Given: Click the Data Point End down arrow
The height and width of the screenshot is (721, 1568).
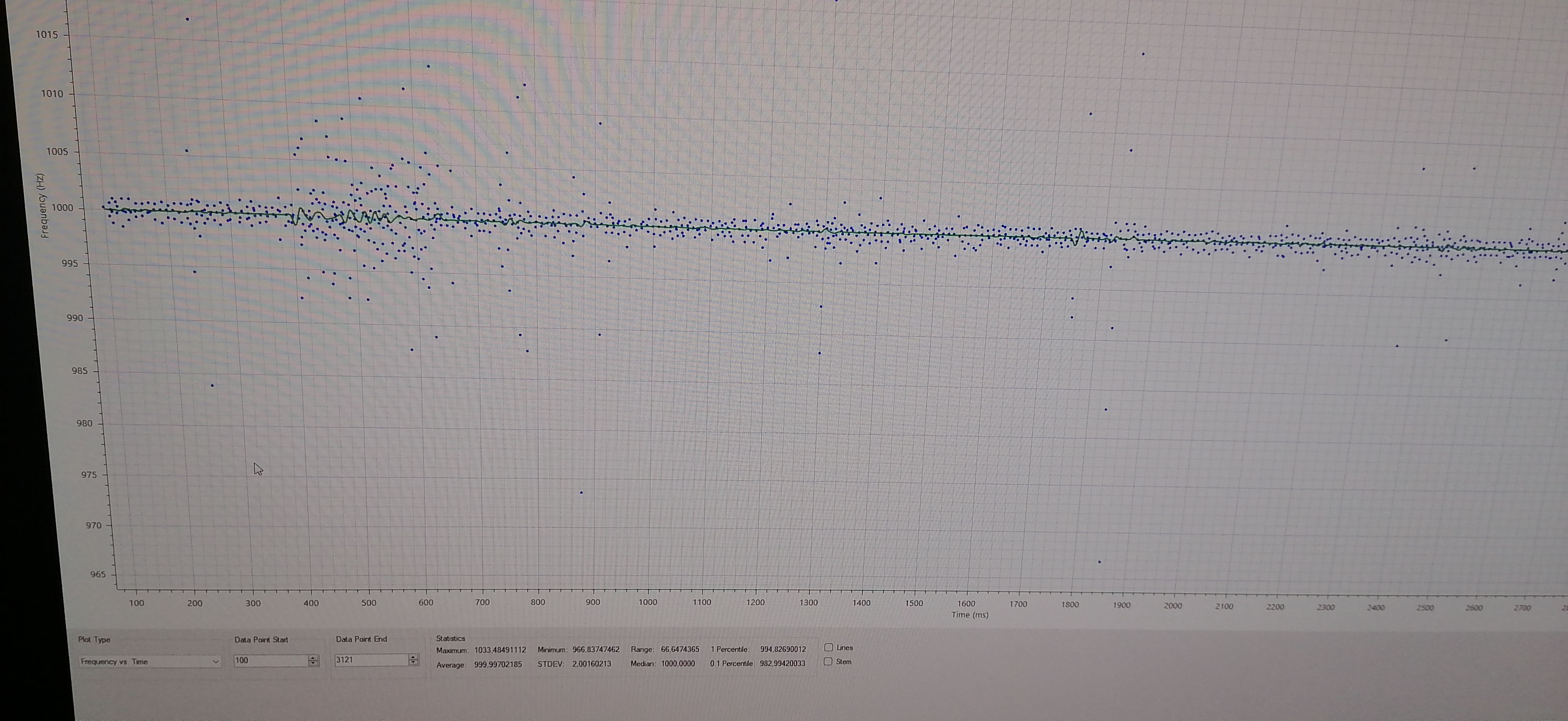Looking at the screenshot, I should click(413, 663).
